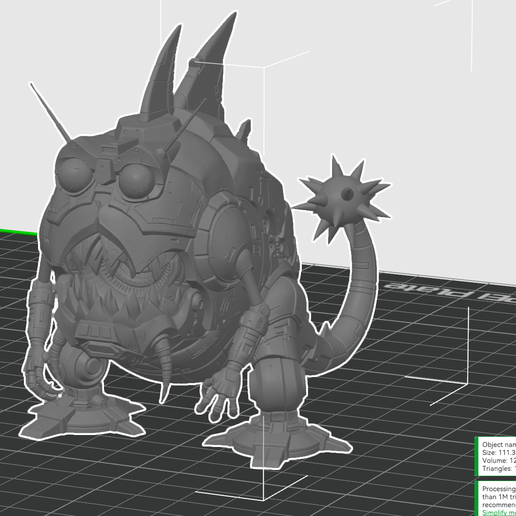
Task: Open the green Simplify model link
Action: pyautogui.click(x=499, y=513)
